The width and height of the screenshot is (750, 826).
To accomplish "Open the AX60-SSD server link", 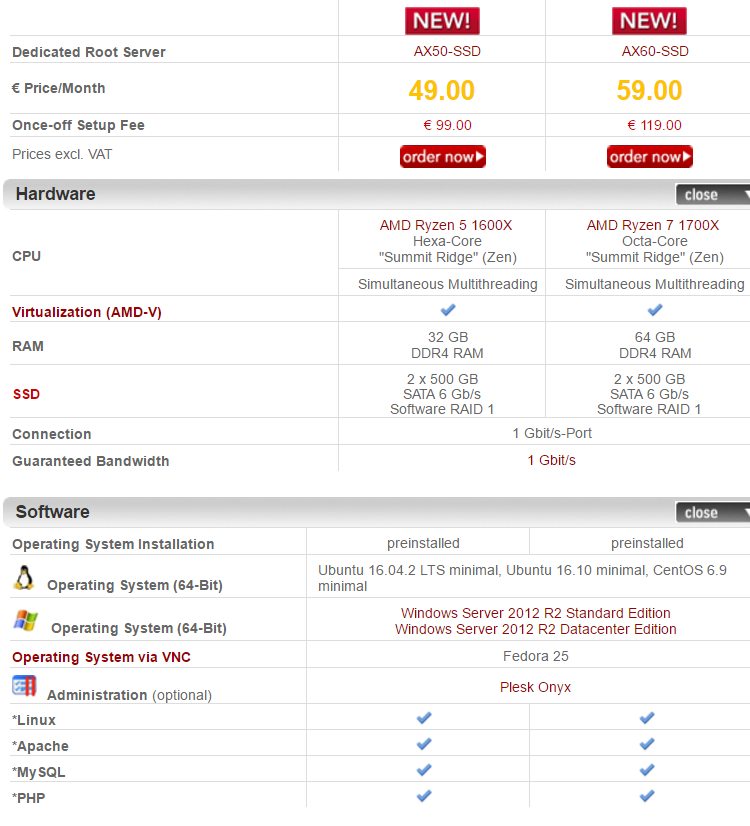I will pos(655,51).
